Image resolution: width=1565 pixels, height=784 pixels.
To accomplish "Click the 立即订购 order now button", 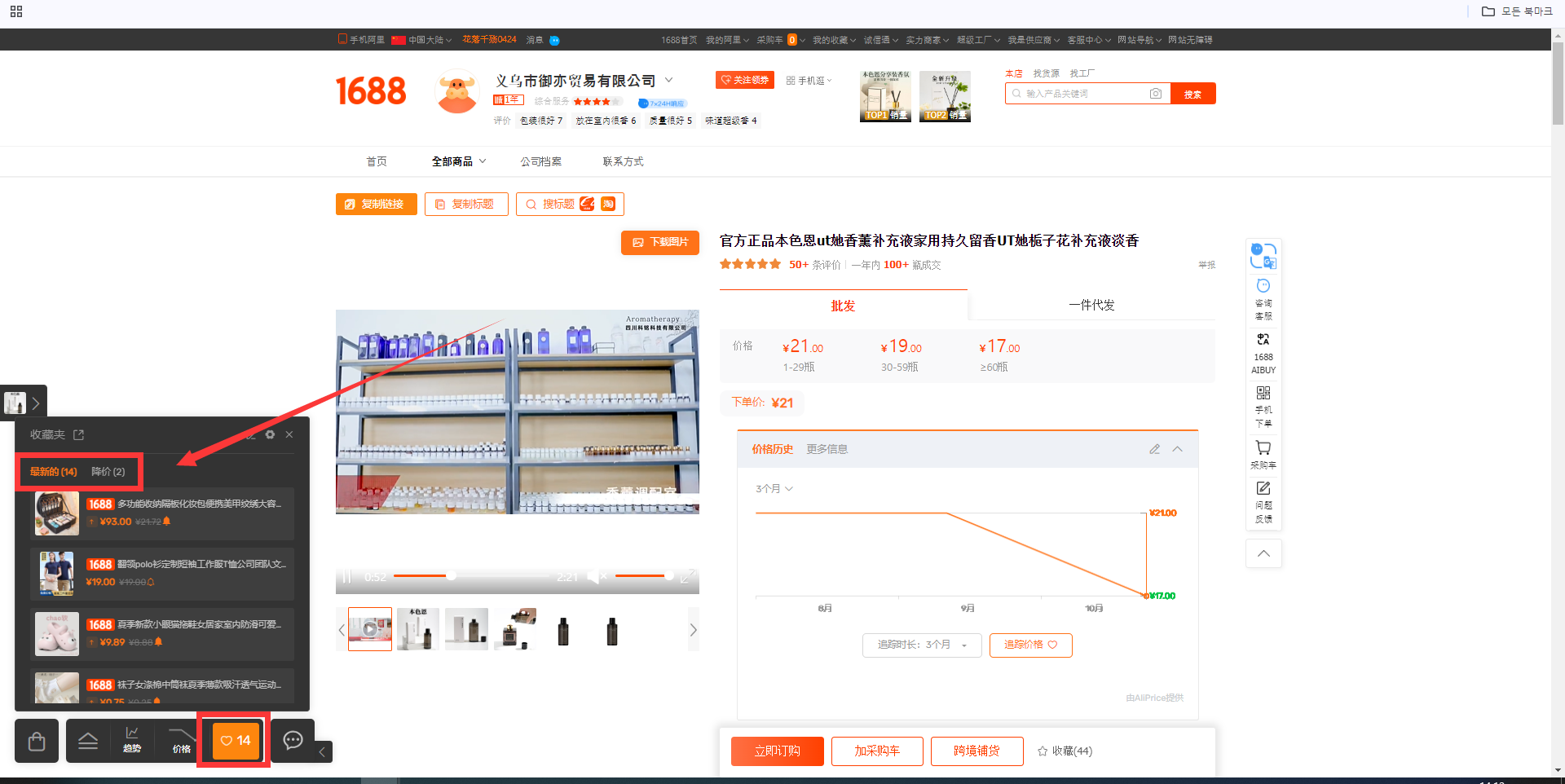I will click(778, 751).
